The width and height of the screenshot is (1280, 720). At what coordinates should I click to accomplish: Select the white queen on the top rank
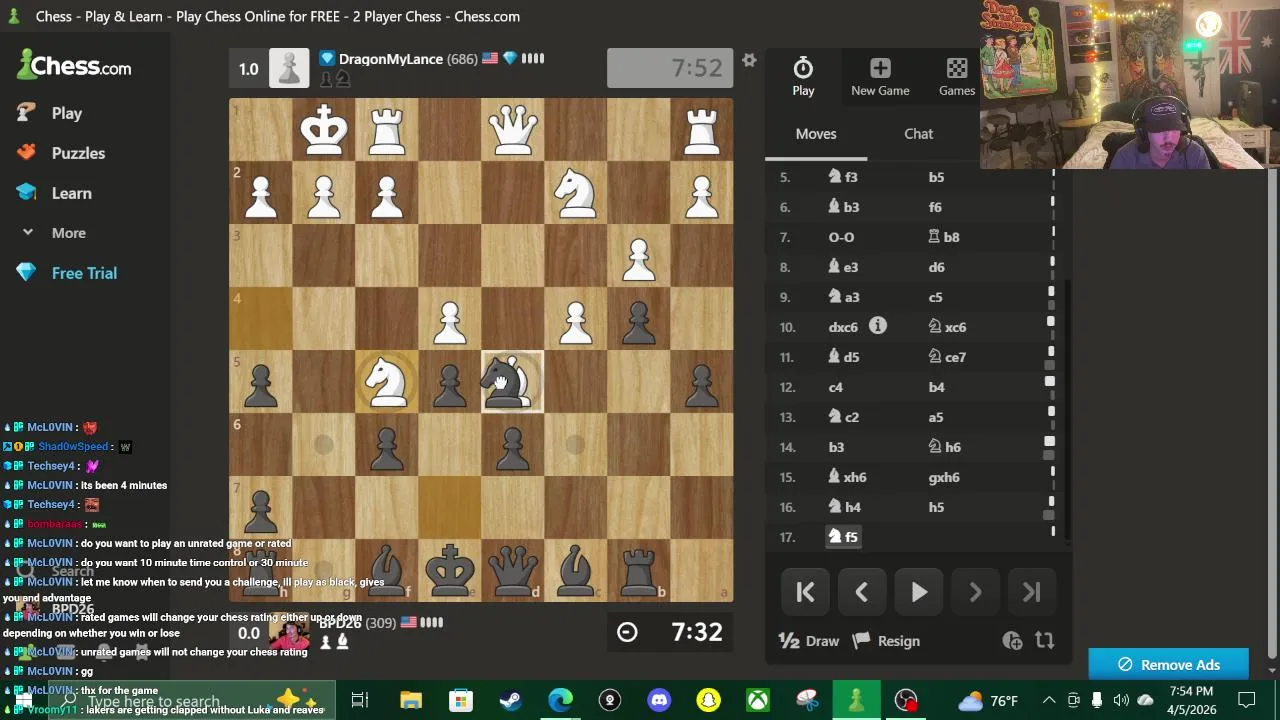(x=513, y=130)
